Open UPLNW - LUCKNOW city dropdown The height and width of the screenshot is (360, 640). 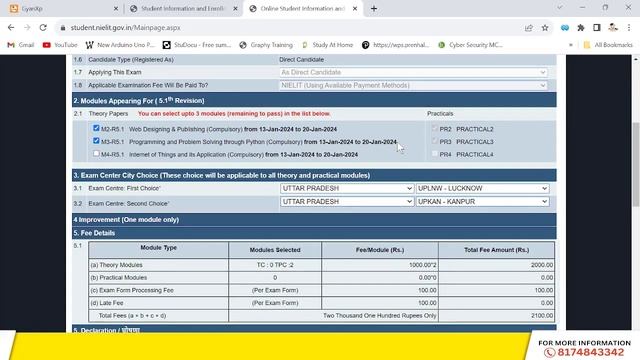click(482, 188)
